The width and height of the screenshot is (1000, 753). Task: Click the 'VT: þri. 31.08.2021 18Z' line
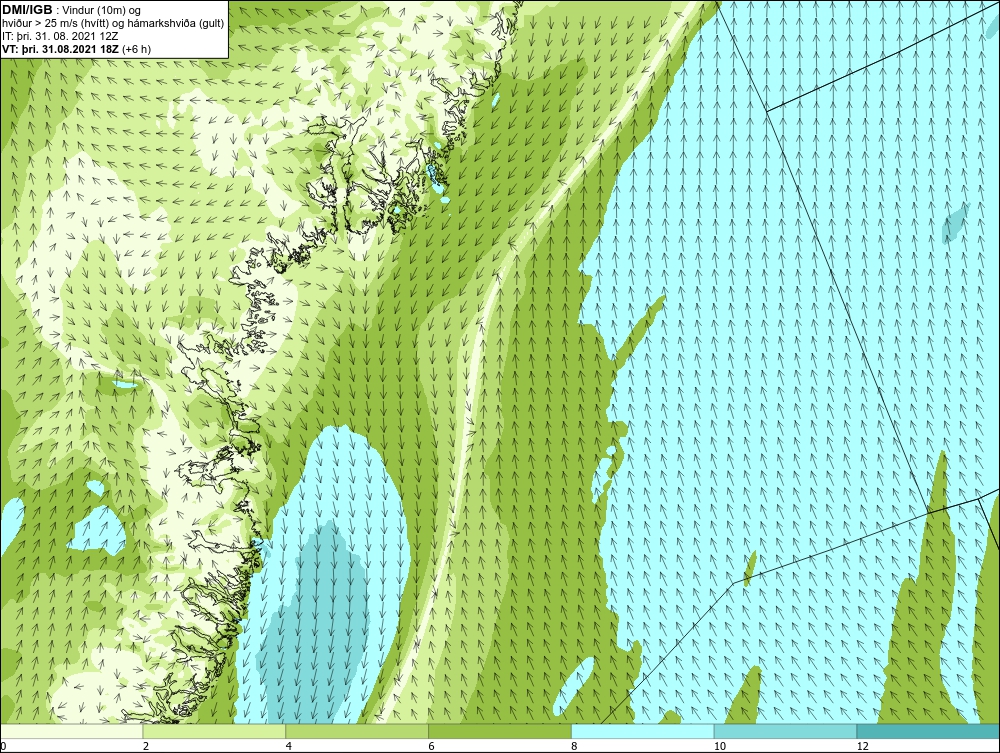coord(77,49)
